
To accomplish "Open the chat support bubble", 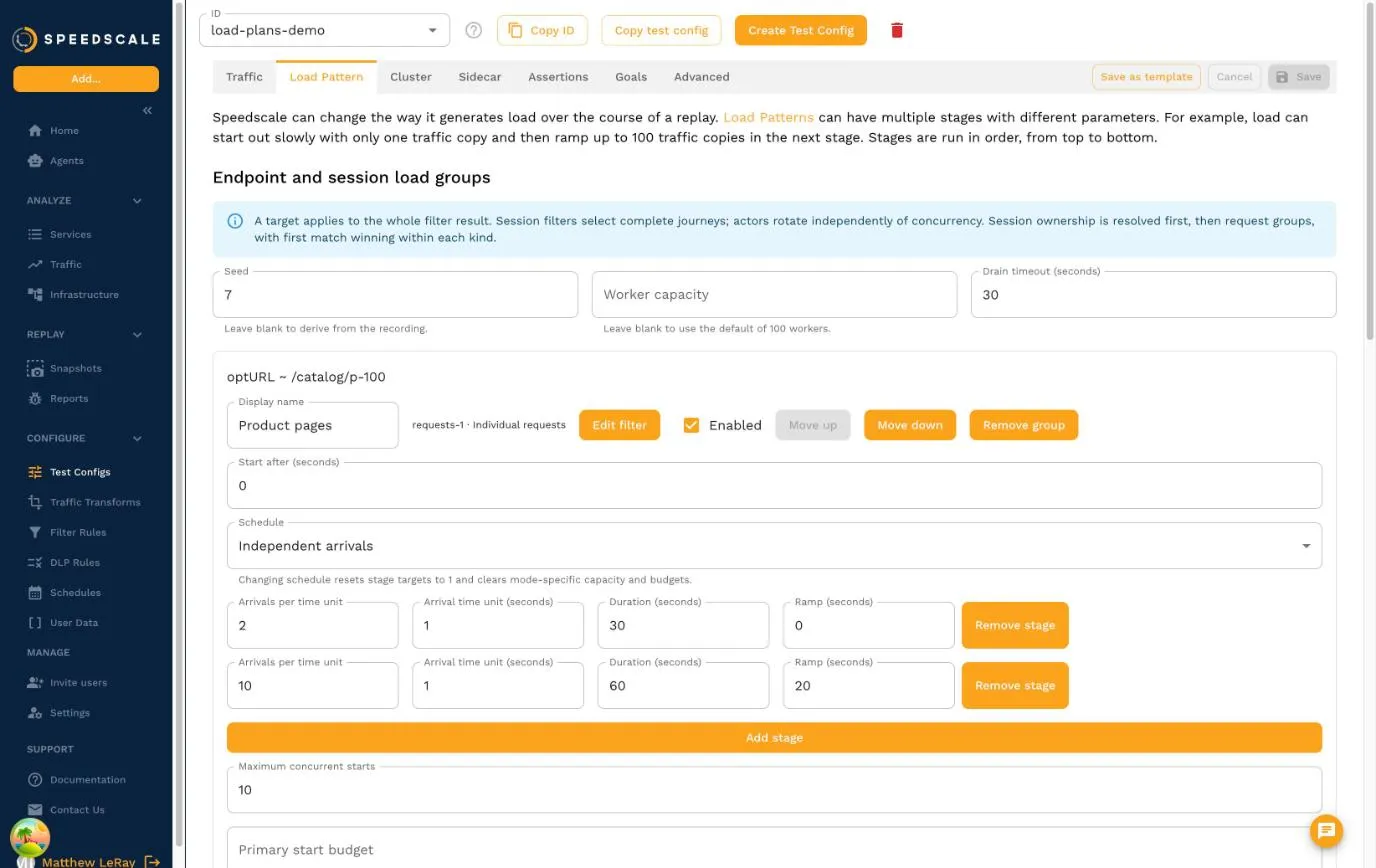I will point(1327,830).
